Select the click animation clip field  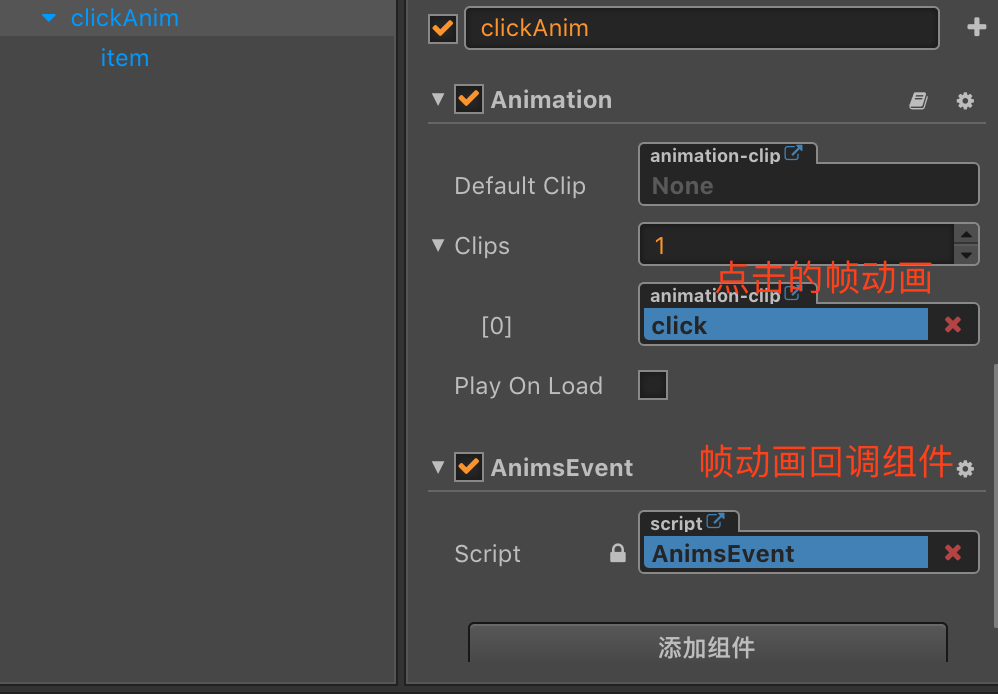click(x=785, y=325)
